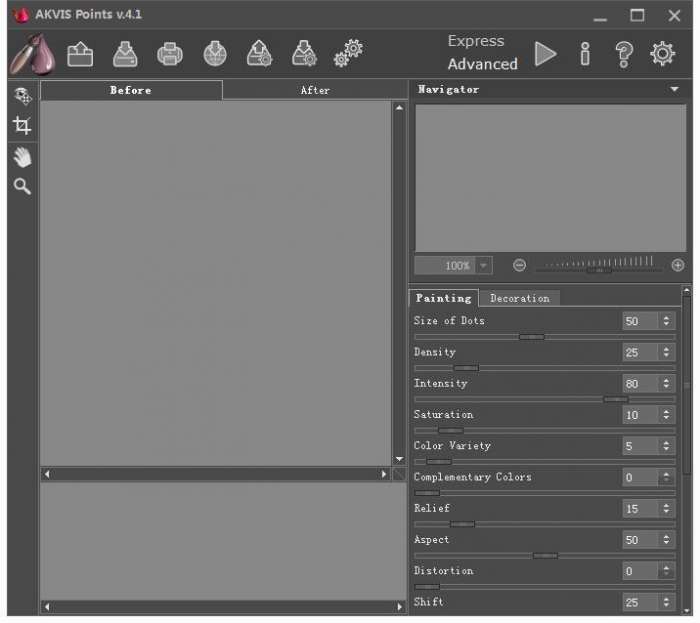
Task: Select the Crop tool
Action: 22,125
